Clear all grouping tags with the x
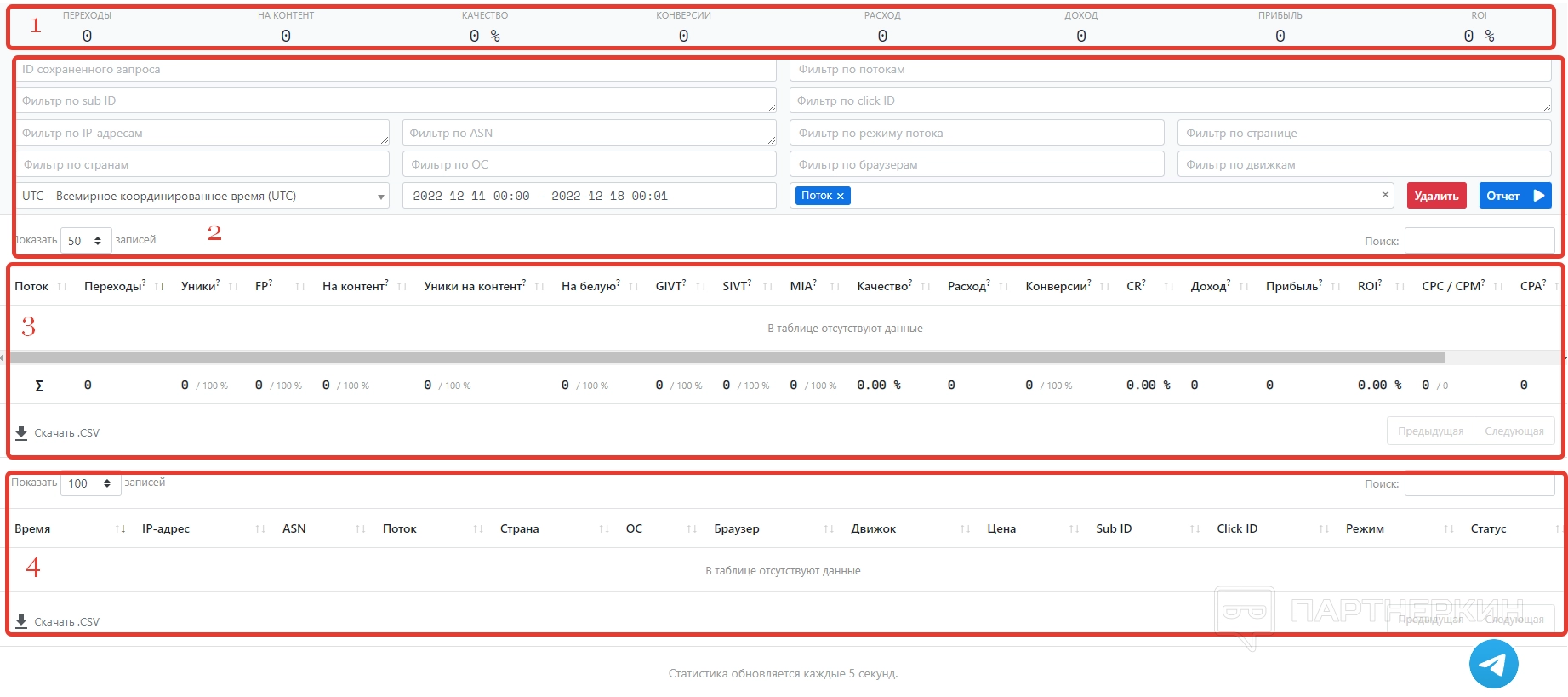The width and height of the screenshot is (1568, 697). pos(1385,195)
